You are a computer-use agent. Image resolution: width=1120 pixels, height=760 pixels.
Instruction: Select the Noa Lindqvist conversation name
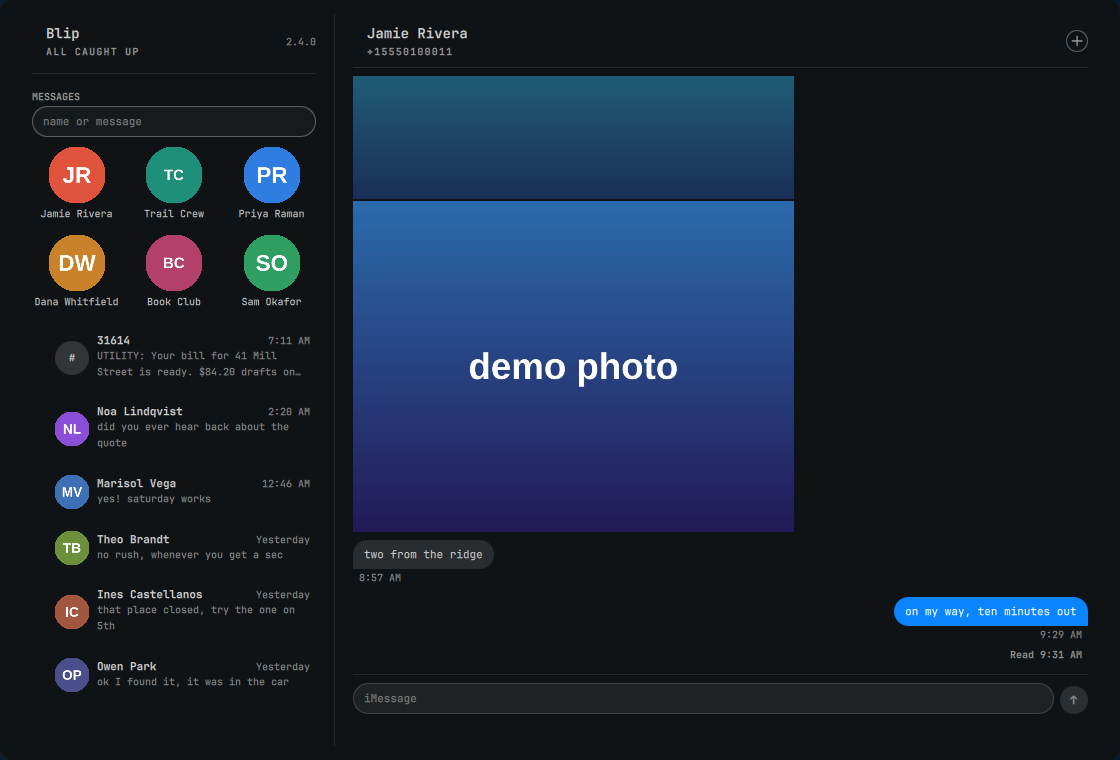pos(139,411)
